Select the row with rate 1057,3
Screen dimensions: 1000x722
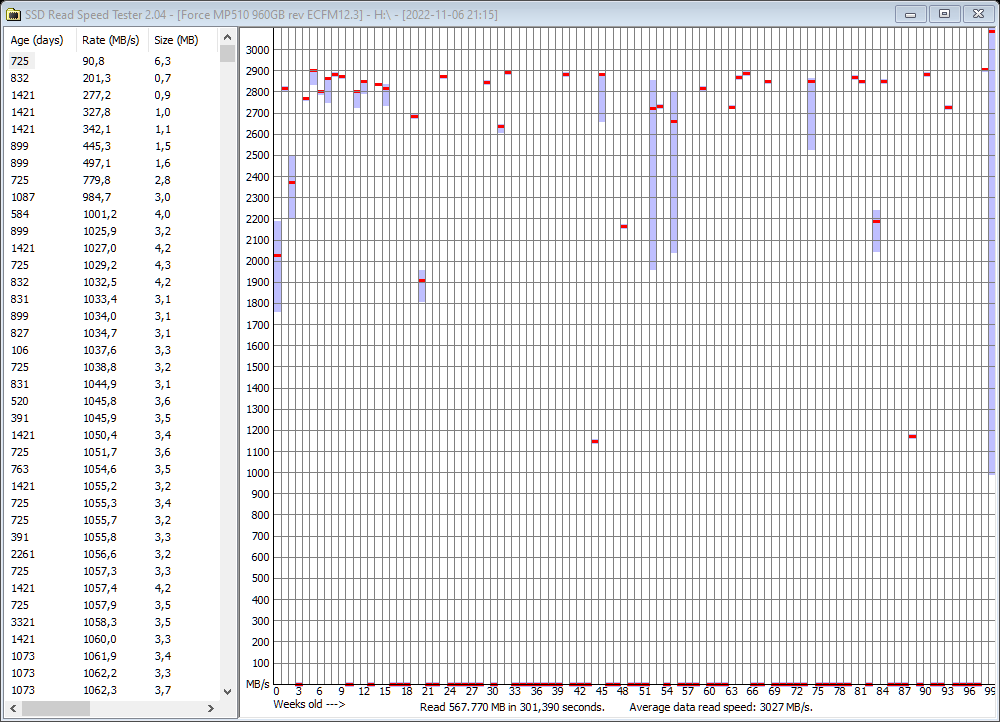tap(112, 571)
